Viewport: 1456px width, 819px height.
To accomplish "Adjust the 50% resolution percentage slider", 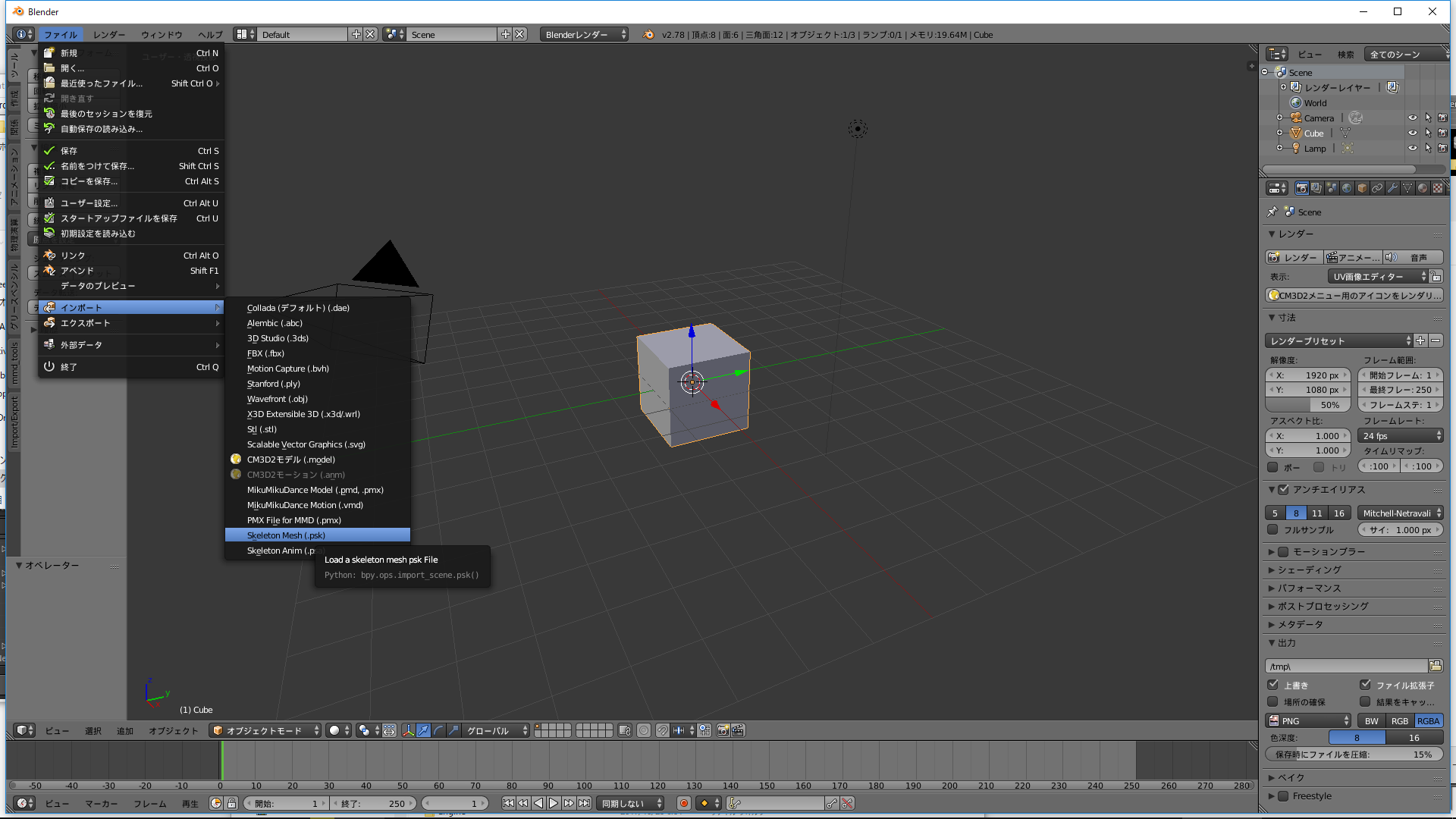I will [1307, 405].
